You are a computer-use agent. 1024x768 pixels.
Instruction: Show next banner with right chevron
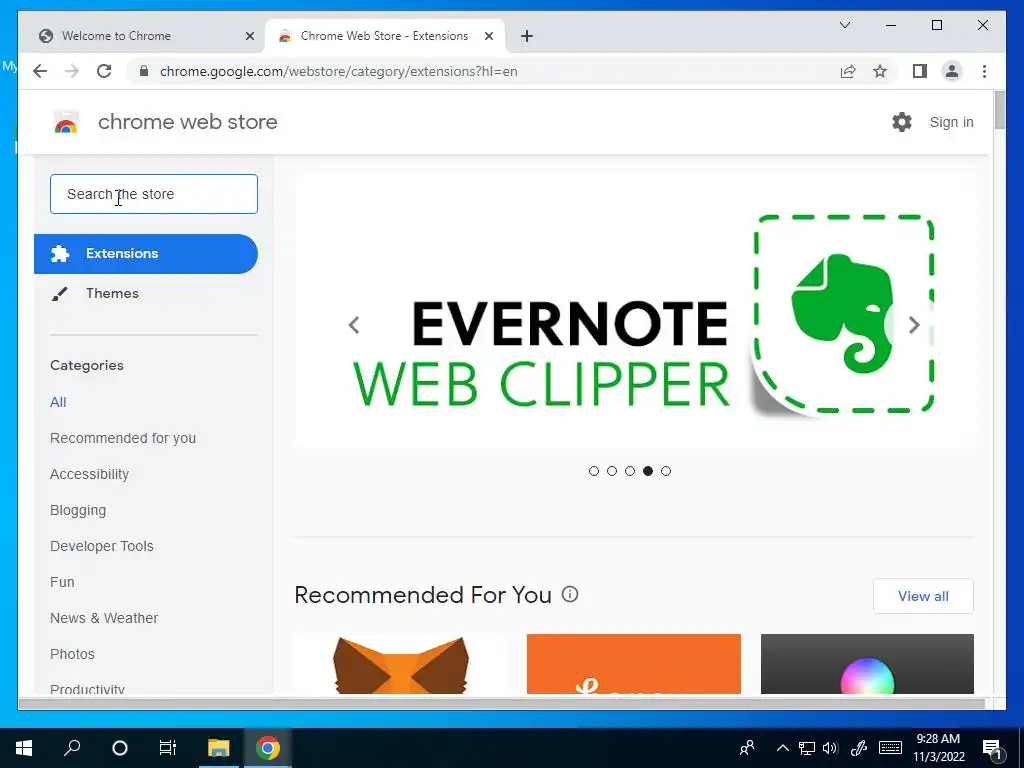tap(914, 325)
